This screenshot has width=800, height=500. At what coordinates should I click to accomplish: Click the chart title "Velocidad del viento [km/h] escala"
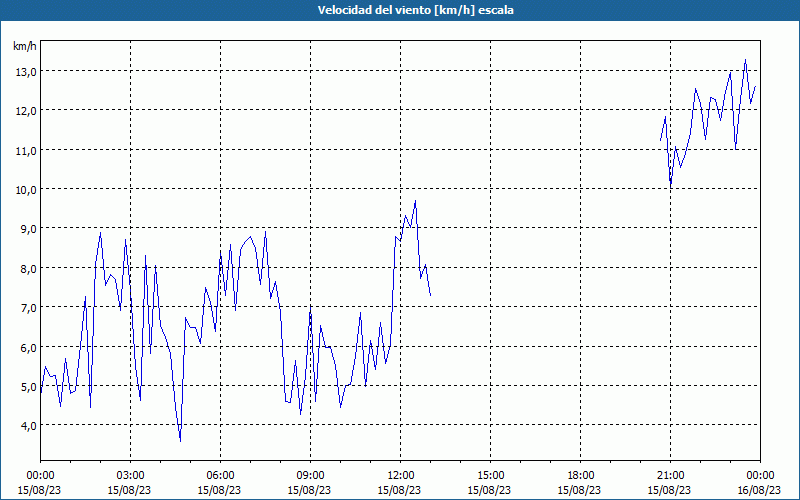pos(415,10)
